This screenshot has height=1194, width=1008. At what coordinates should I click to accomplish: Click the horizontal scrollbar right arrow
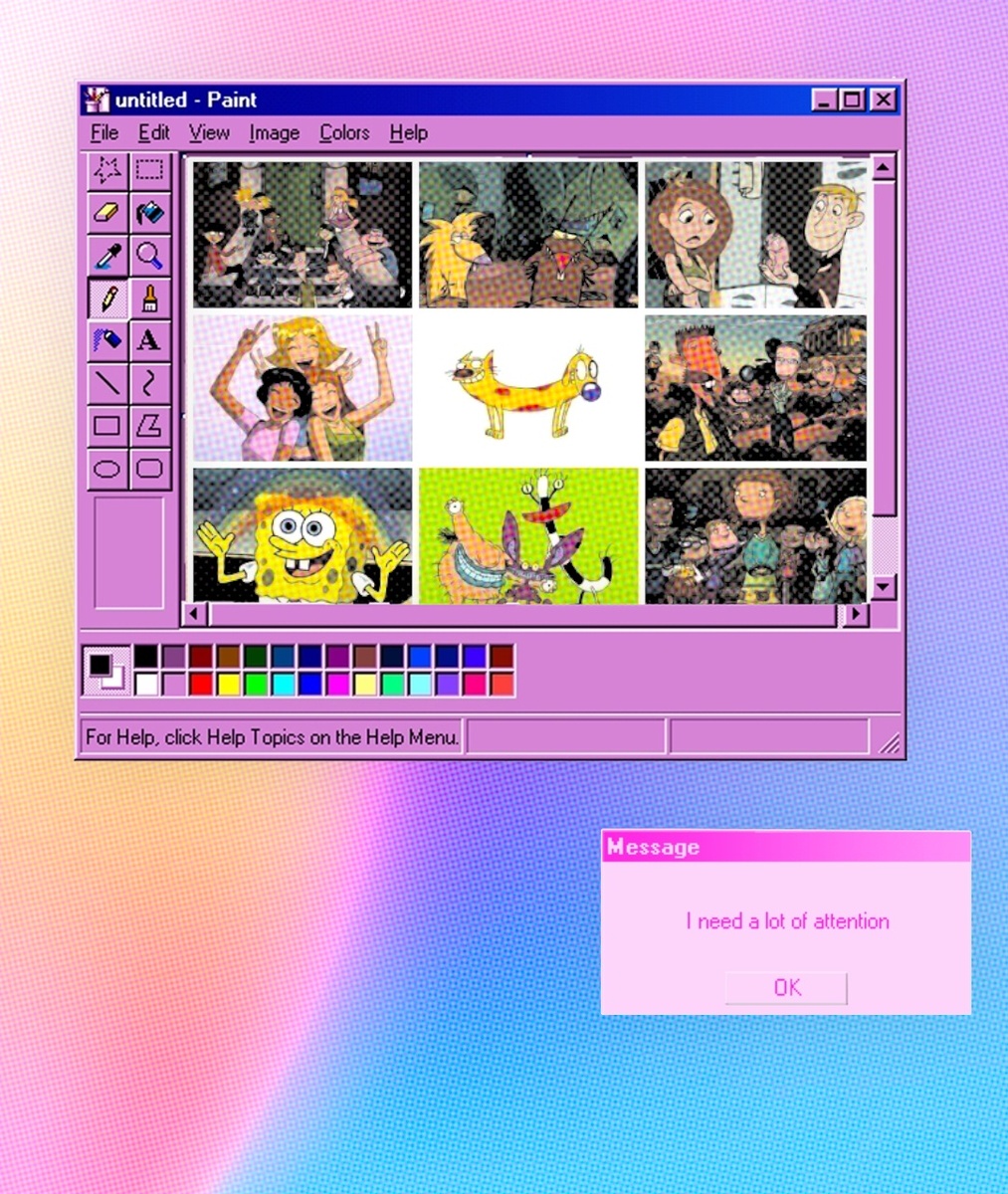pyautogui.click(x=855, y=614)
